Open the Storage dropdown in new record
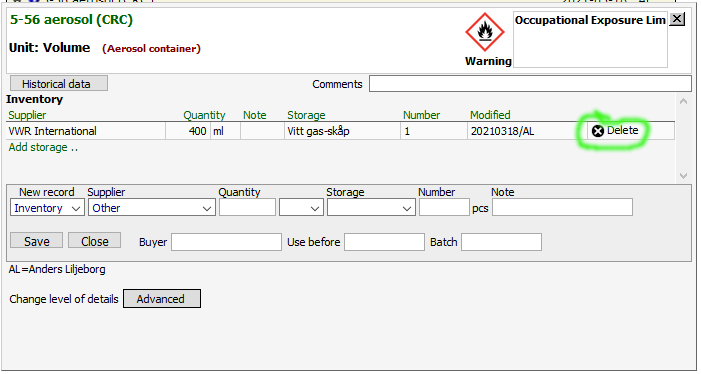 click(x=371, y=208)
